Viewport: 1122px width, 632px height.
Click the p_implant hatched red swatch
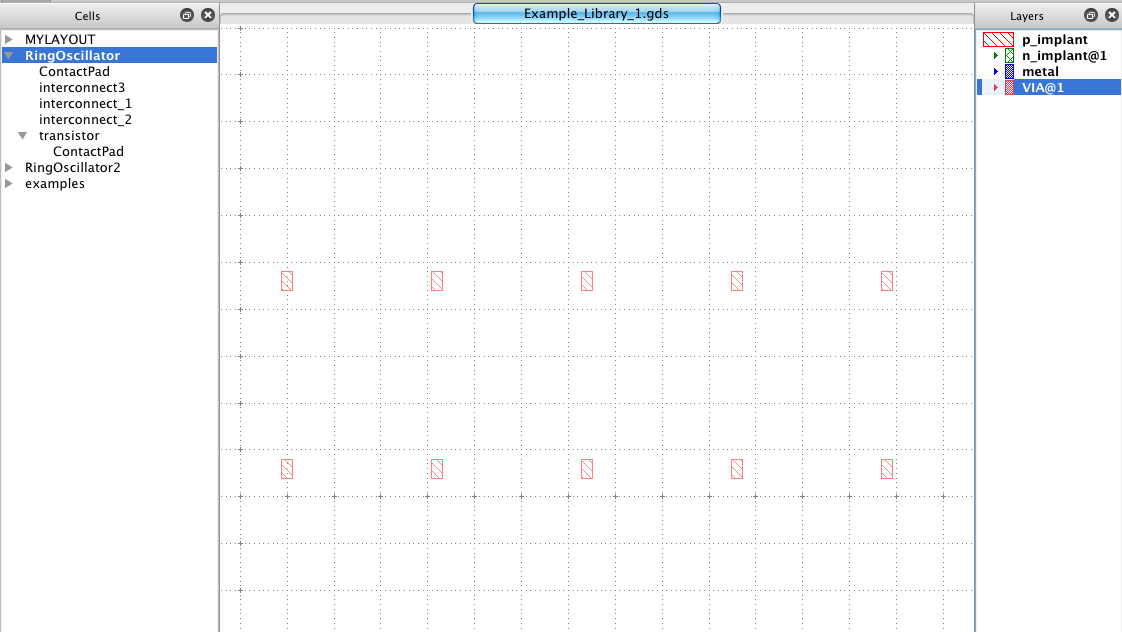click(998, 39)
